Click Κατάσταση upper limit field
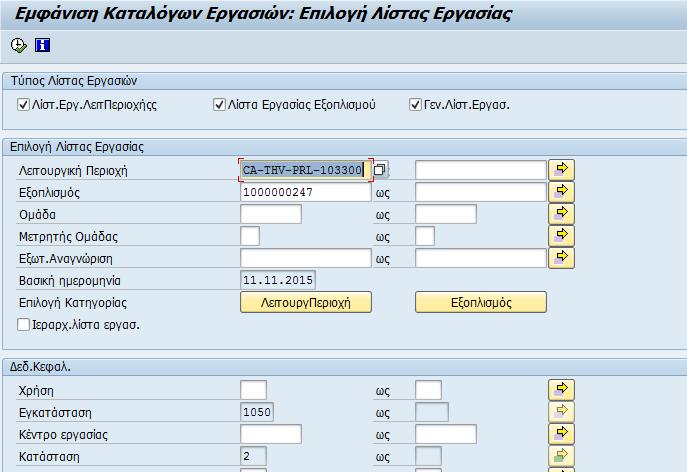 point(428,456)
